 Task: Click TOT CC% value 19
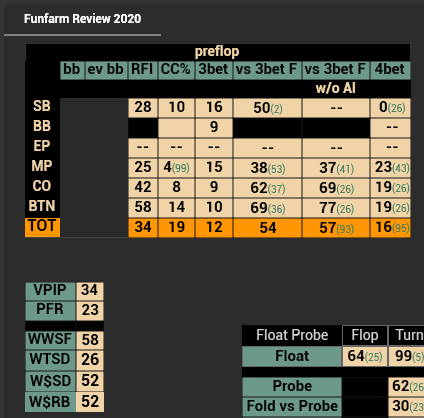(x=176, y=228)
